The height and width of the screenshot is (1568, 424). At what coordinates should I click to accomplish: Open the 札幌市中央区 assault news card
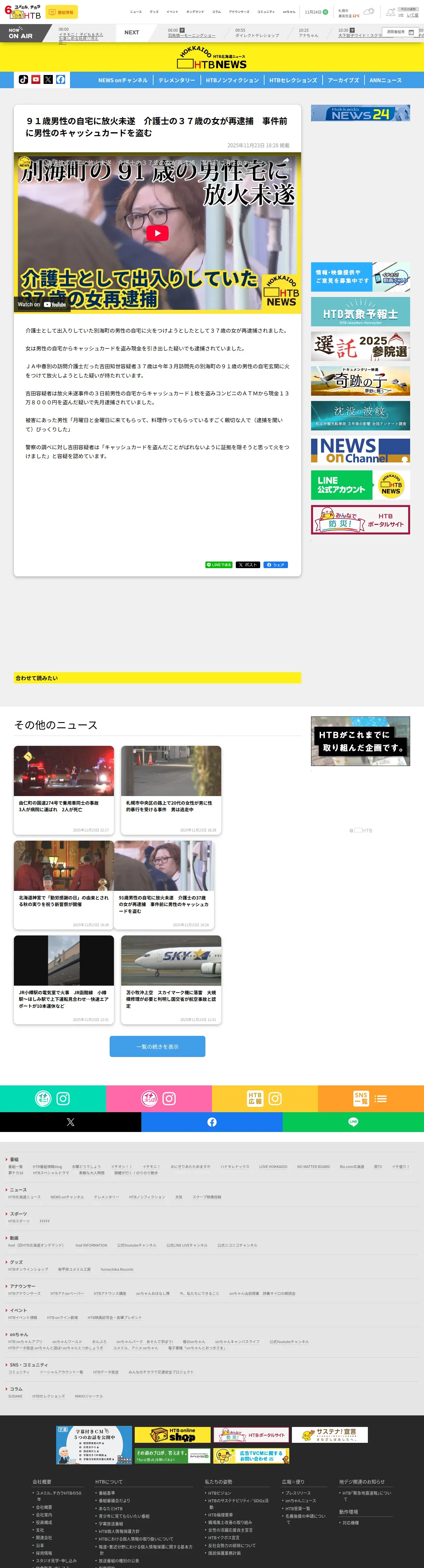click(171, 790)
